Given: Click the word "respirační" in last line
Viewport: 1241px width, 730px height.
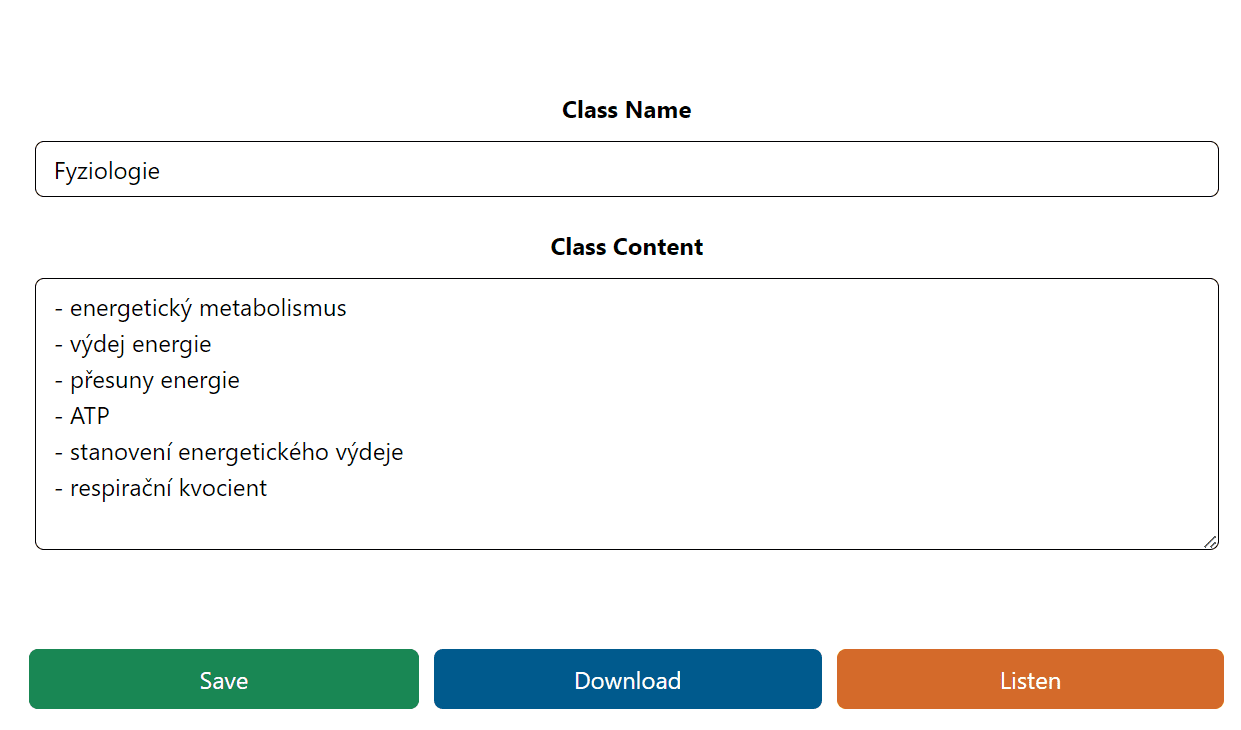Looking at the screenshot, I should pos(118,489).
